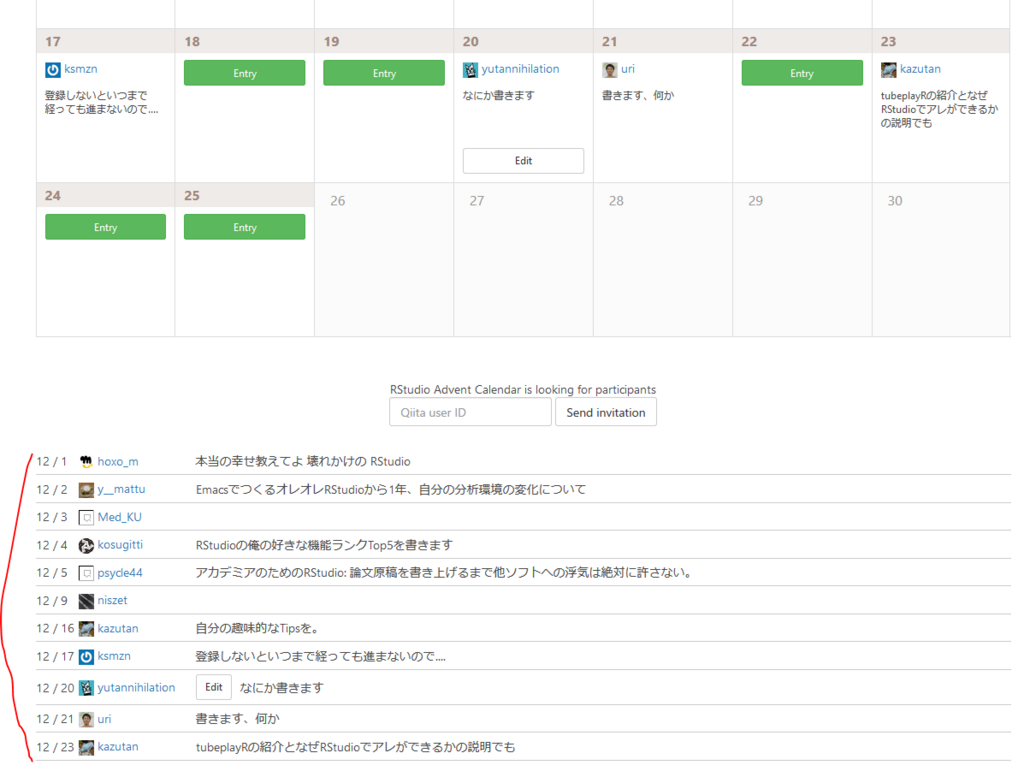Open kazutan link in day 23 cell
The image size is (1024, 777).
pyautogui.click(x=920, y=69)
